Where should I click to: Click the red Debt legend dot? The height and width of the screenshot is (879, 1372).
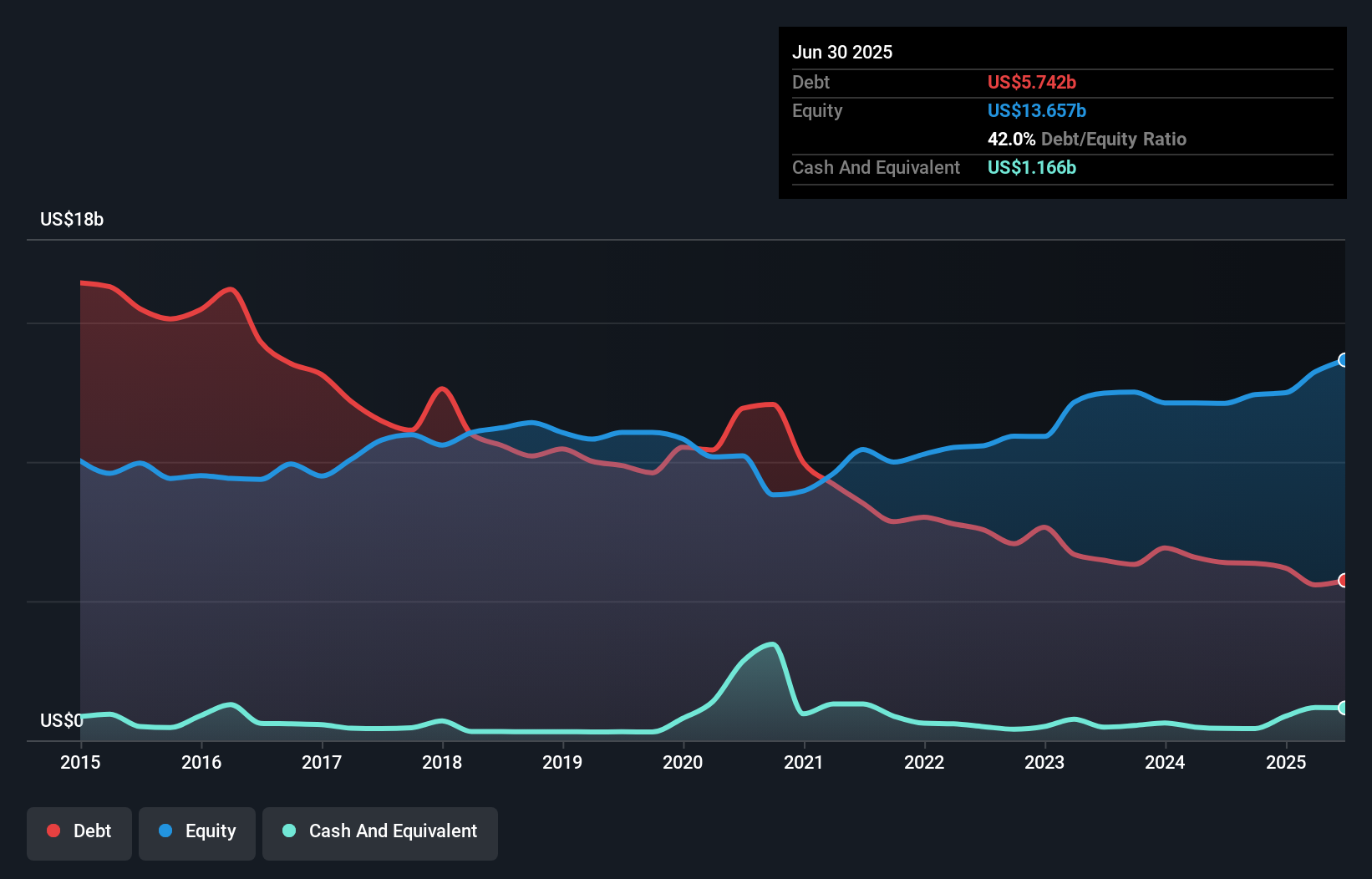(x=53, y=831)
